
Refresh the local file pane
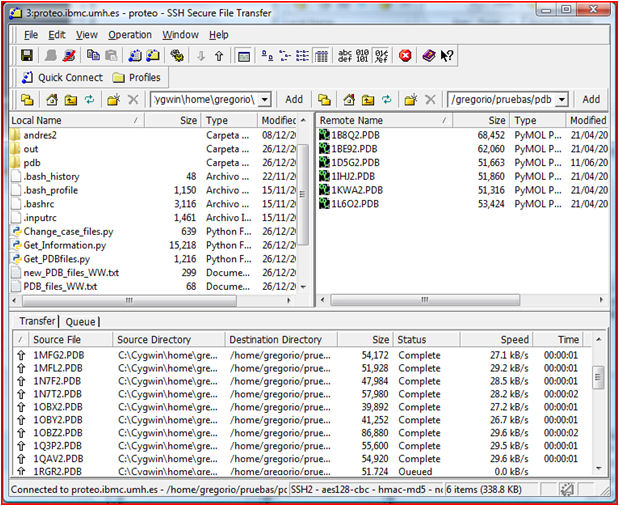point(90,99)
